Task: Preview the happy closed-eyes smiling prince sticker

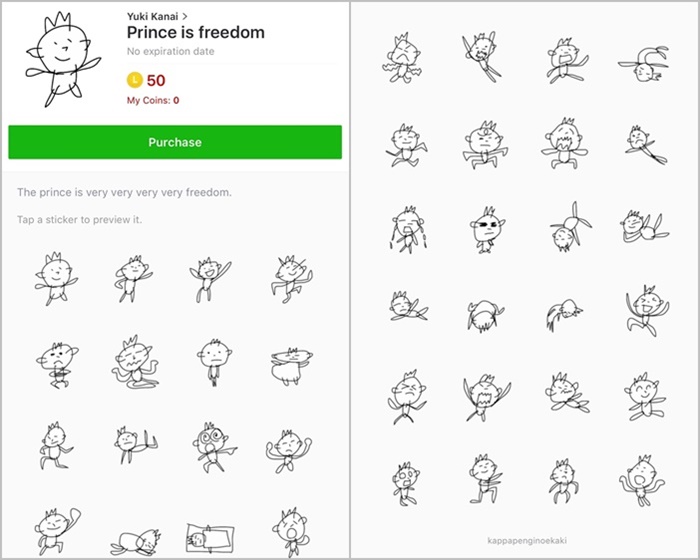Action: pos(645,397)
